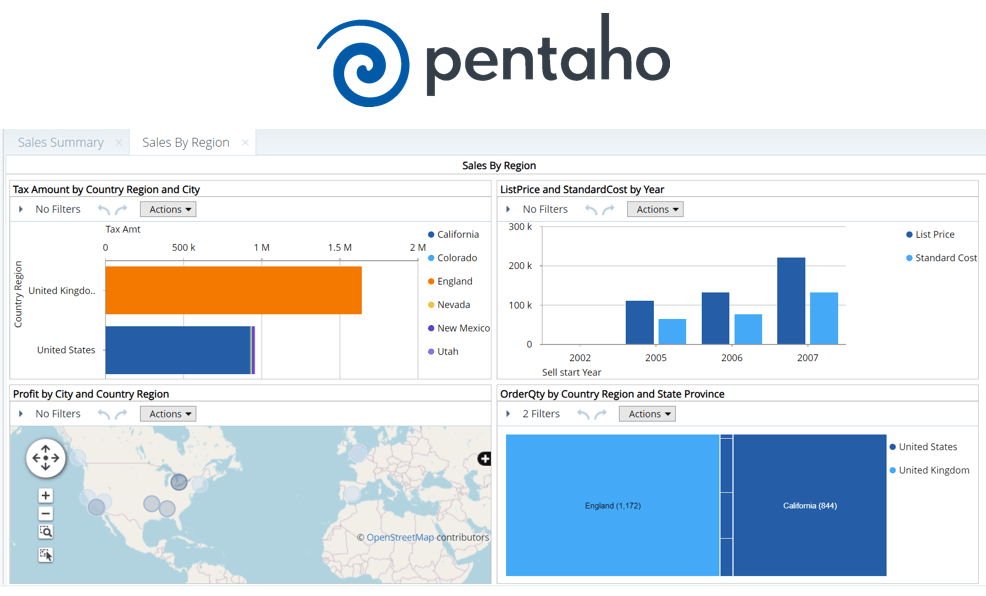
Task: Undo in the Tax Amount chart panel
Action: click(x=103, y=210)
